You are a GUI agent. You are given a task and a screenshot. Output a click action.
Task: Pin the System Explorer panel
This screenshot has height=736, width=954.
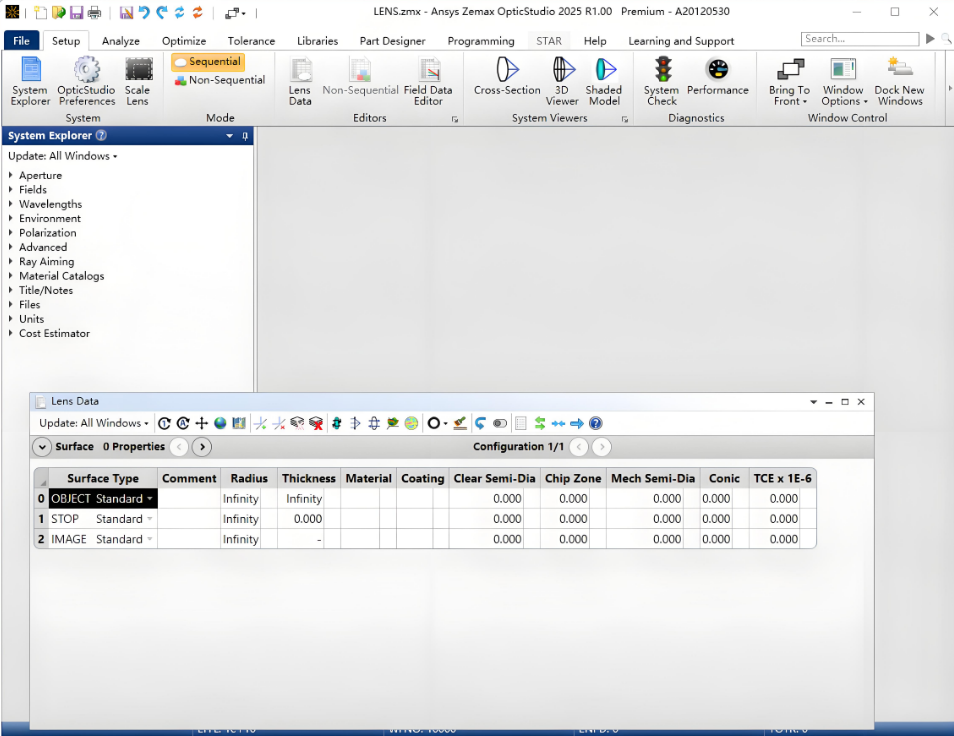245,136
